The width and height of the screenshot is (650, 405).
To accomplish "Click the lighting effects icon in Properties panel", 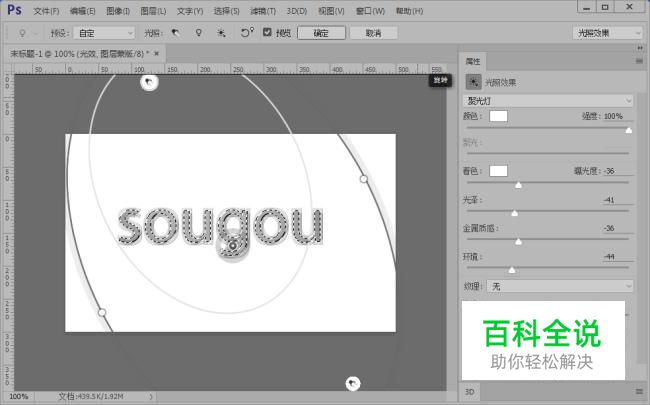I will coord(474,83).
